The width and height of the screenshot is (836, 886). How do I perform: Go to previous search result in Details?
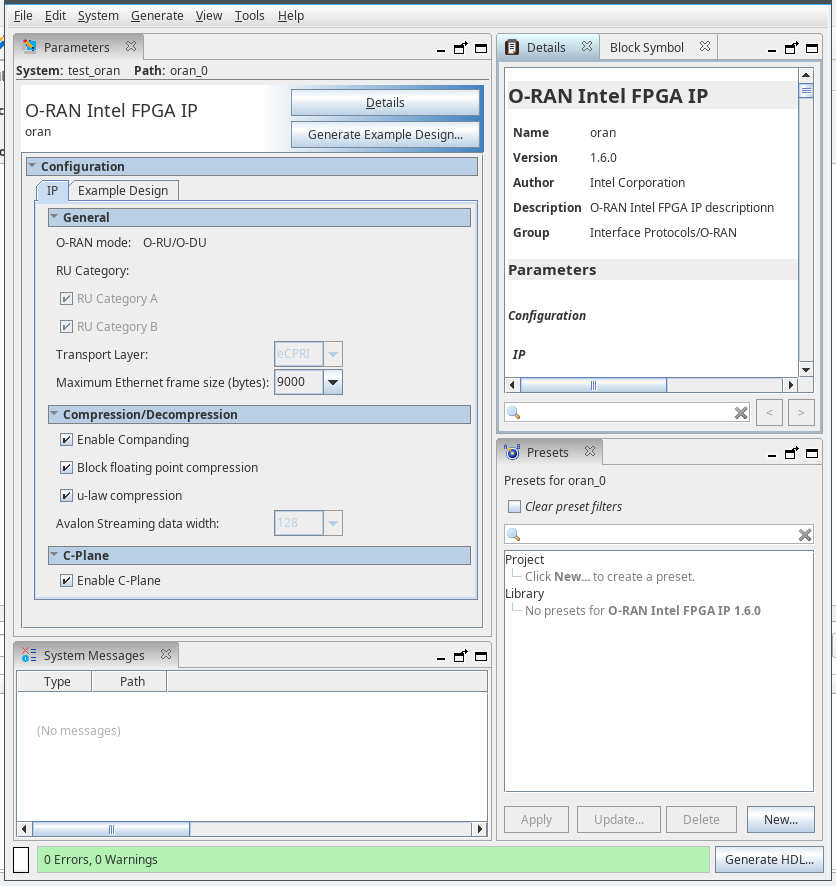click(769, 412)
